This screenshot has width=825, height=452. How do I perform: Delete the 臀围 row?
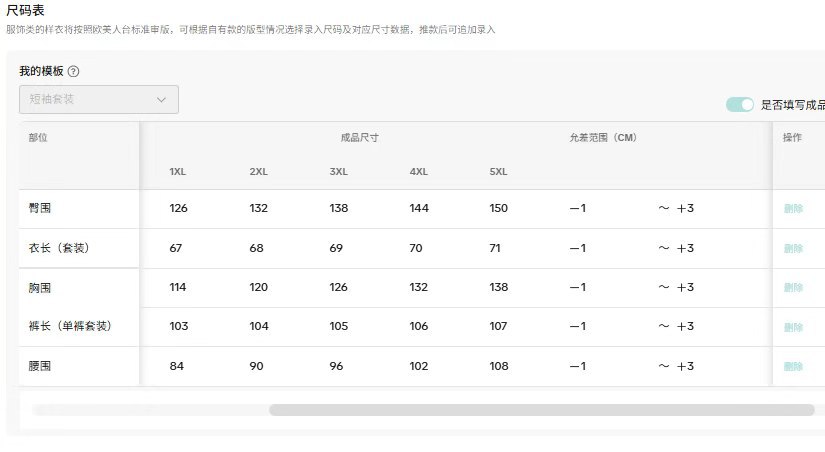coord(793,208)
